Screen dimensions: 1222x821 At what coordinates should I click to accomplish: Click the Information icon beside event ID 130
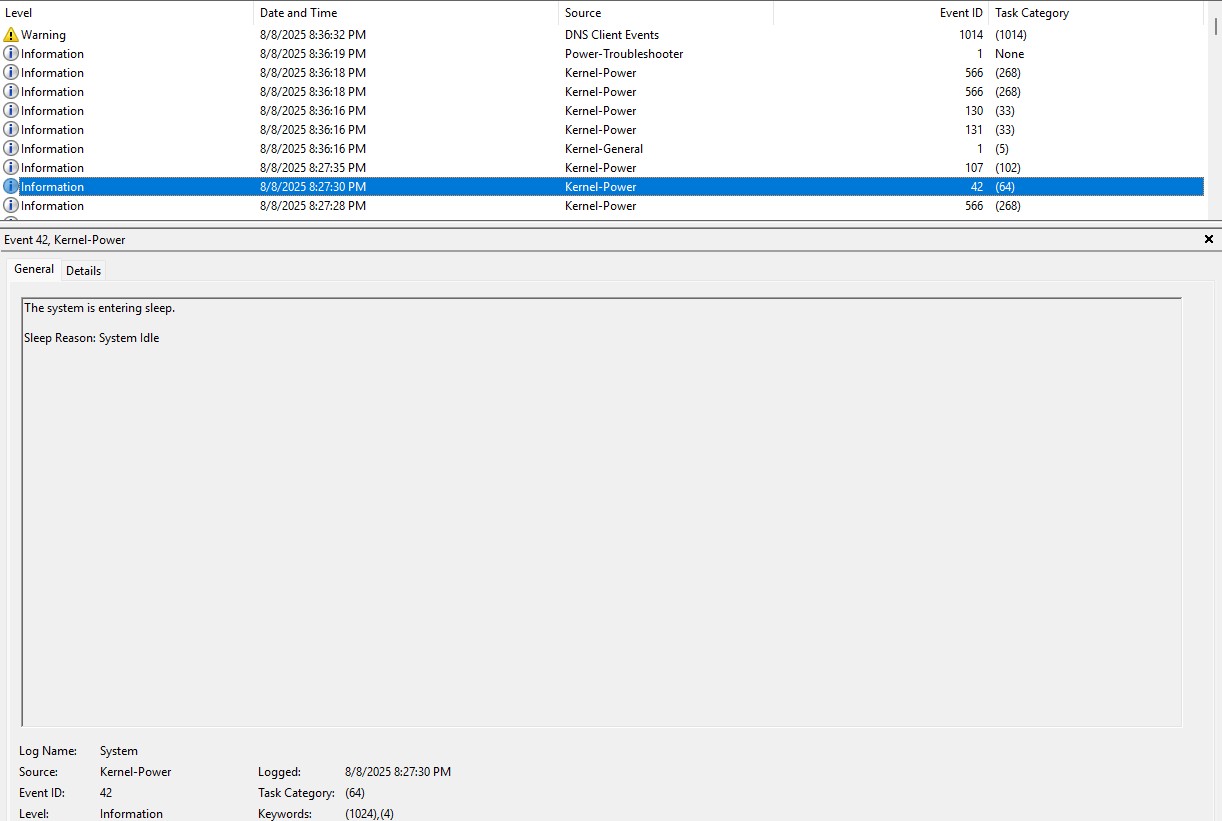click(x=10, y=110)
